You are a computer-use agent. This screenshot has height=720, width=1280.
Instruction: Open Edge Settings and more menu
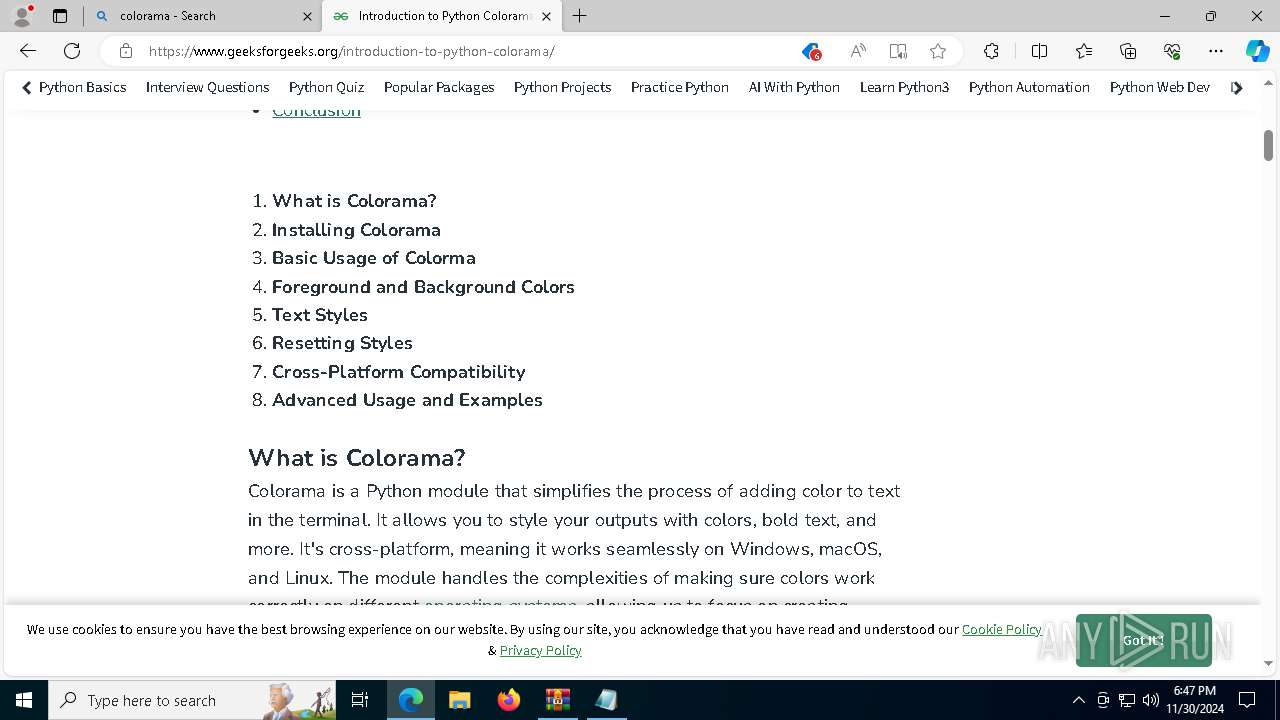[1216, 51]
